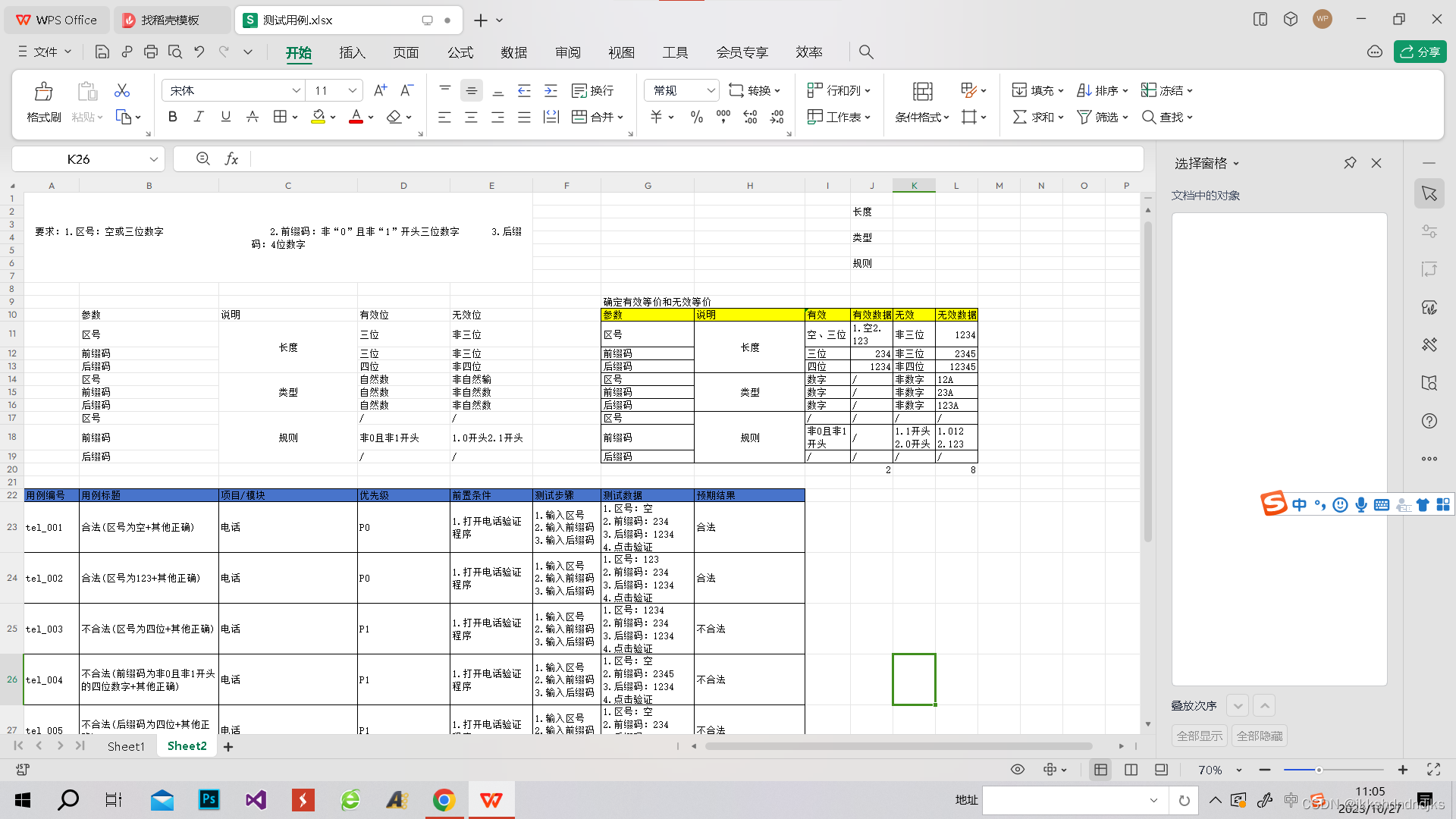Expand the number format dropdown showing 常规
Image resolution: width=1456 pixels, height=819 pixels.
point(711,90)
